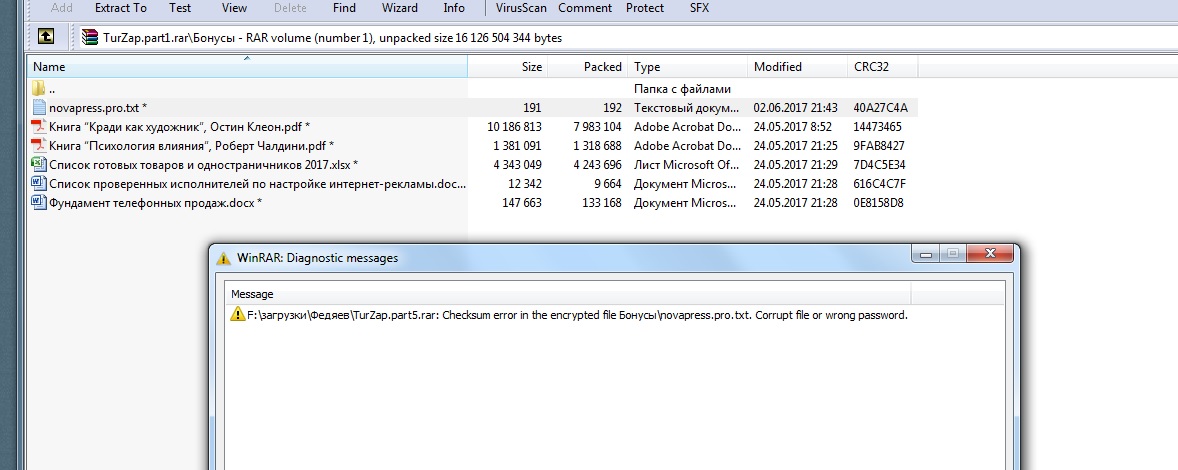Viewport: 1178px width, 470px height.
Task: Click PDF icon of Кради как художник
Action: tap(39, 126)
